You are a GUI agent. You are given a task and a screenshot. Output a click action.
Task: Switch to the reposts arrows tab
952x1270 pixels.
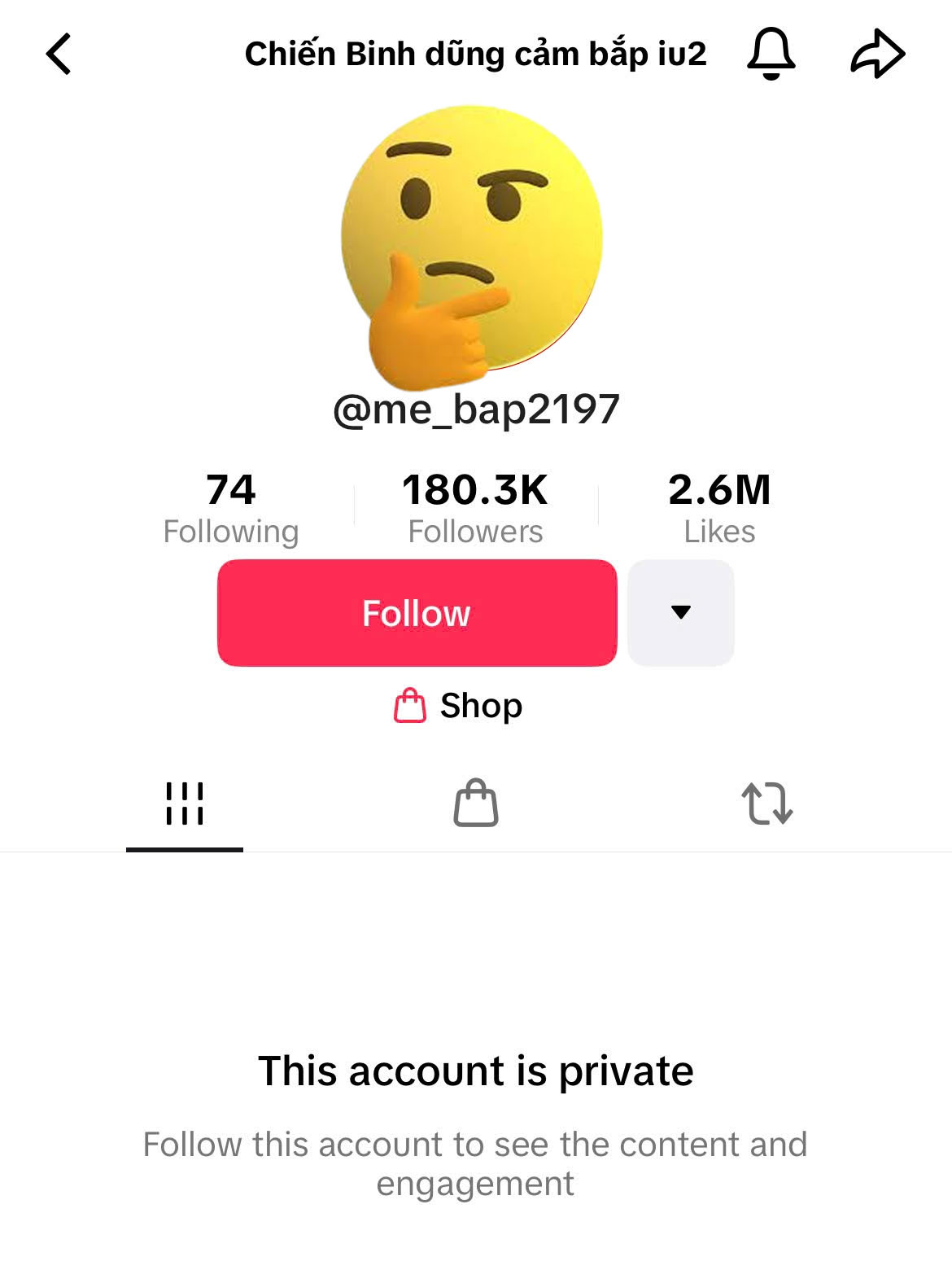click(766, 804)
